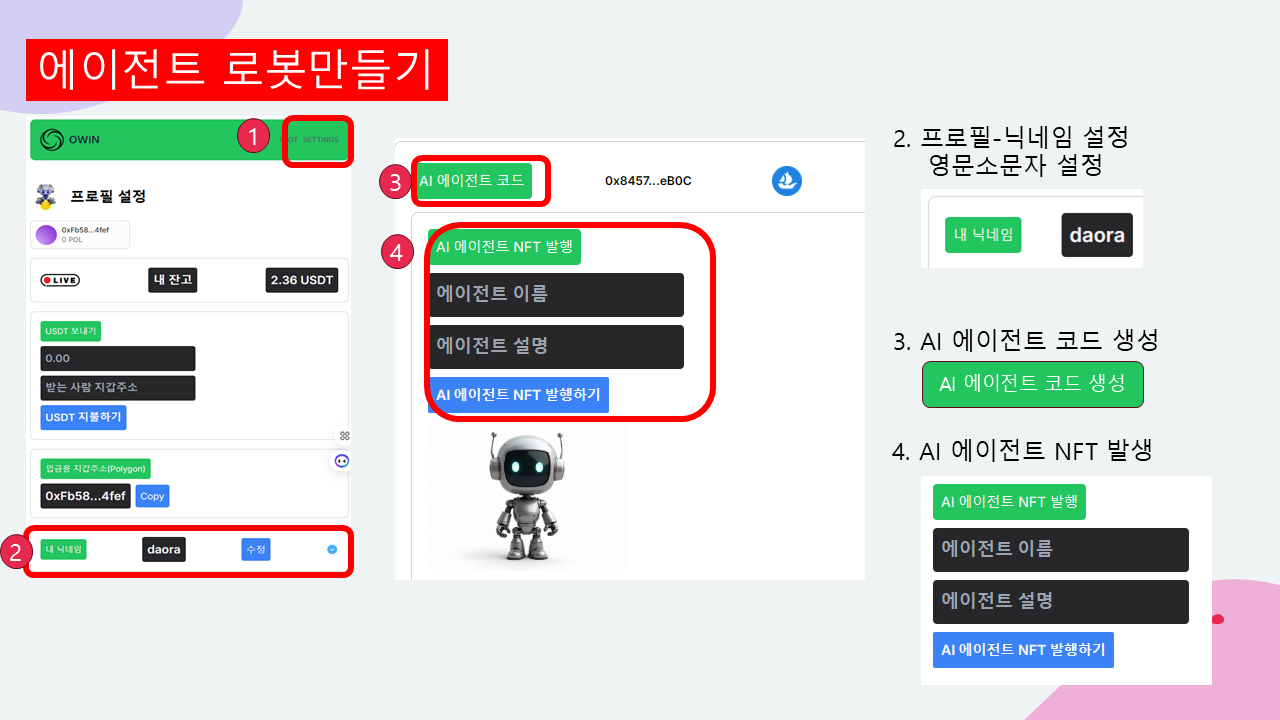This screenshot has width=1280, height=720.
Task: Click the floating grid icon at panel edge
Action: pos(344,436)
